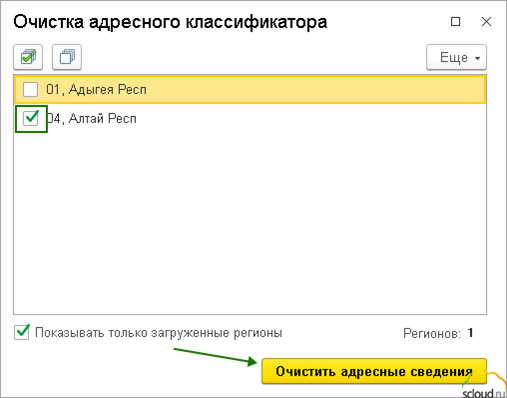Image resolution: width=507 pixels, height=398 pixels.
Task: Open the Еще dropdown menu
Action: [x=456, y=57]
